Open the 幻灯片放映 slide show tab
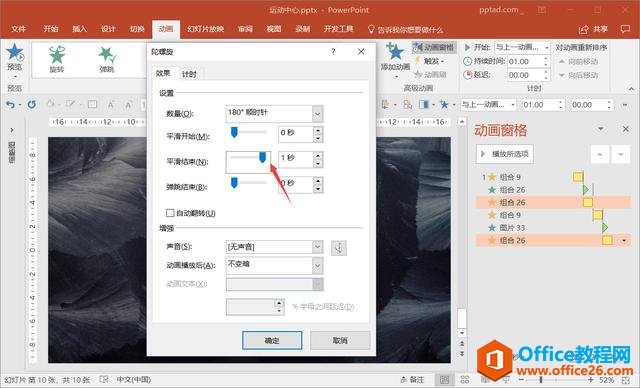Image resolution: width=640 pixels, height=388 pixels. click(206, 29)
